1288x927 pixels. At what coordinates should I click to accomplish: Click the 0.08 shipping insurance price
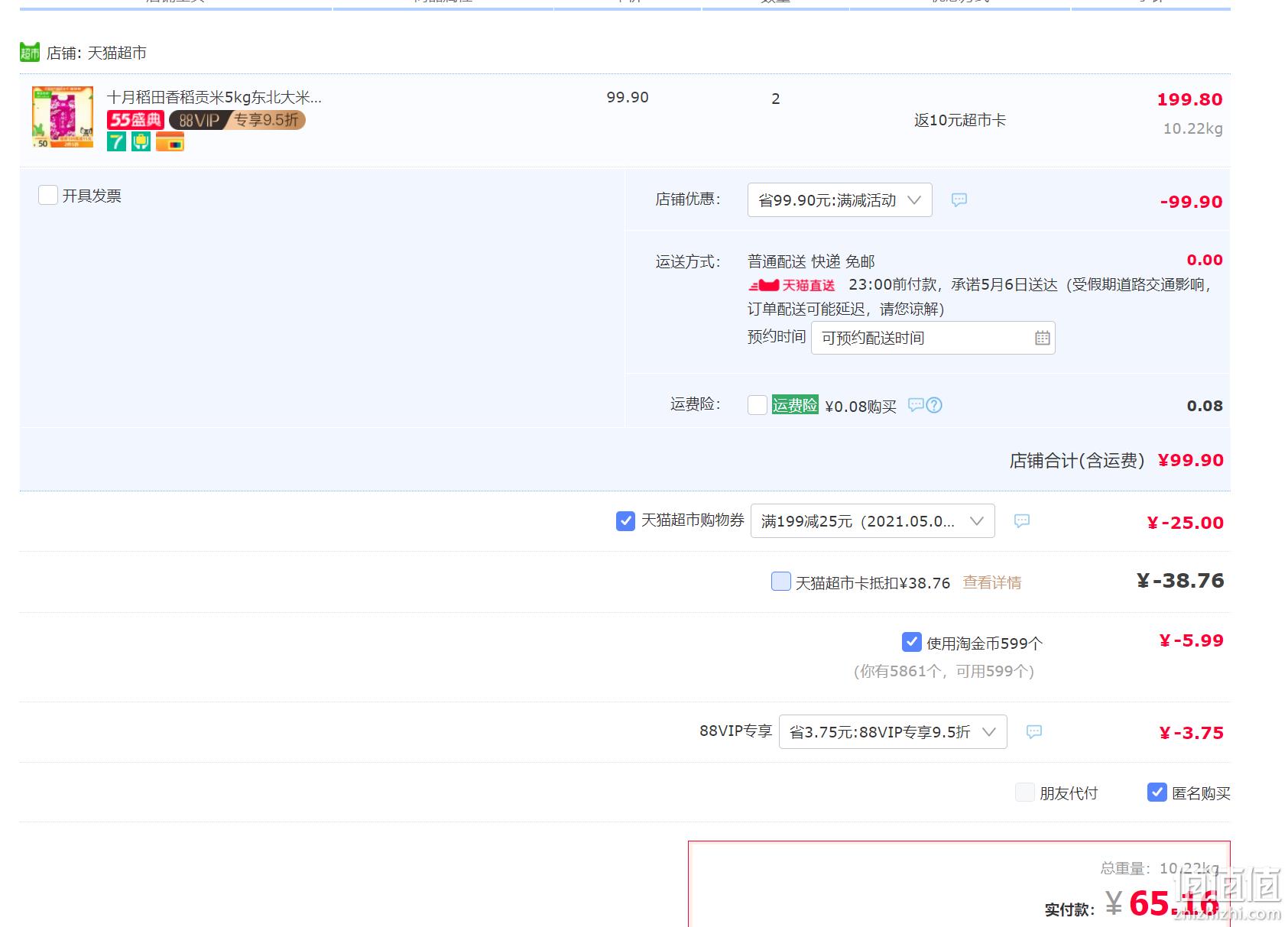coord(1205,406)
